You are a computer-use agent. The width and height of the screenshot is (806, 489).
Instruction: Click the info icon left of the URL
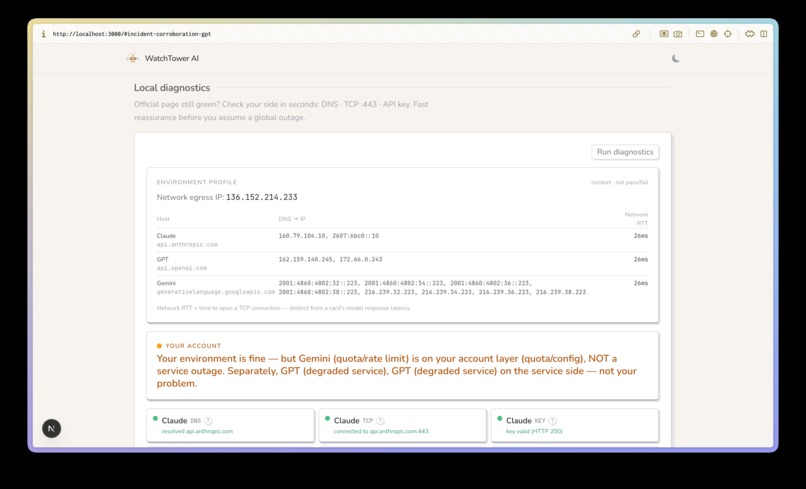tap(44, 34)
